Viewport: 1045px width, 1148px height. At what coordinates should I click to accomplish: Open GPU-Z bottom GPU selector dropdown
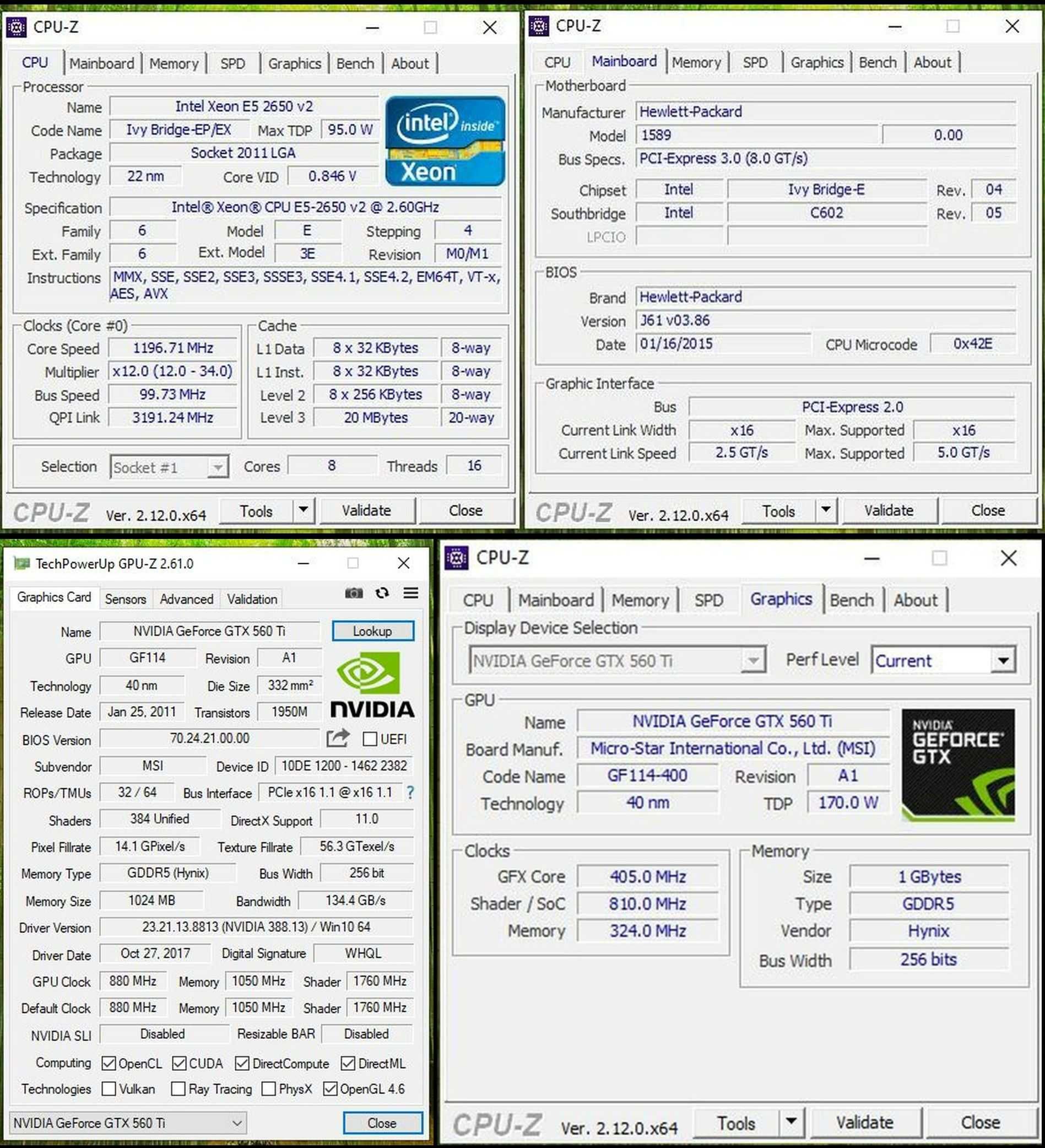click(128, 1123)
